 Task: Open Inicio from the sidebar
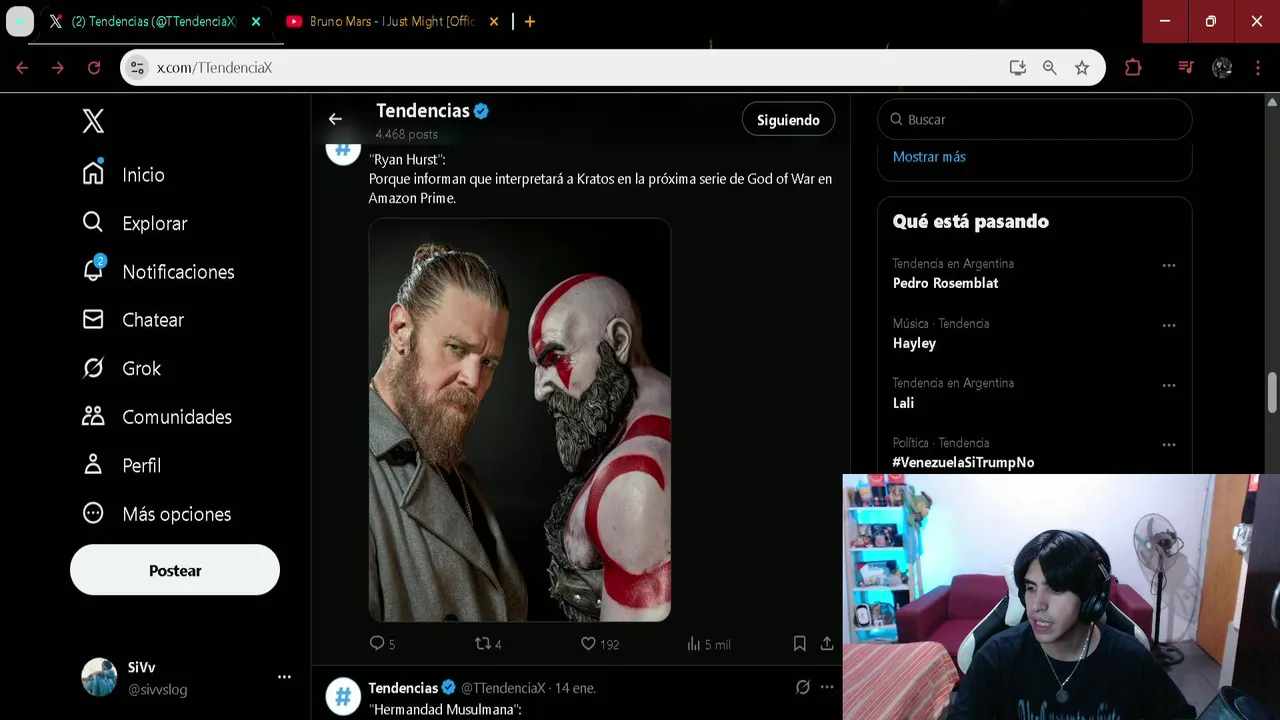pos(123,174)
